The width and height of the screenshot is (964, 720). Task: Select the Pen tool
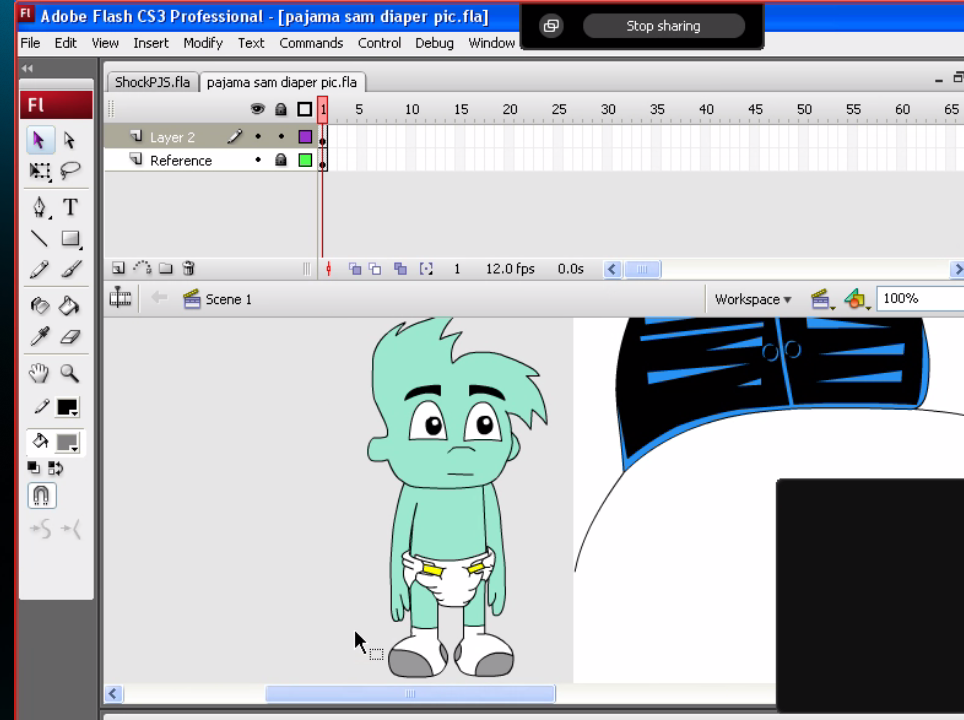click(39, 207)
